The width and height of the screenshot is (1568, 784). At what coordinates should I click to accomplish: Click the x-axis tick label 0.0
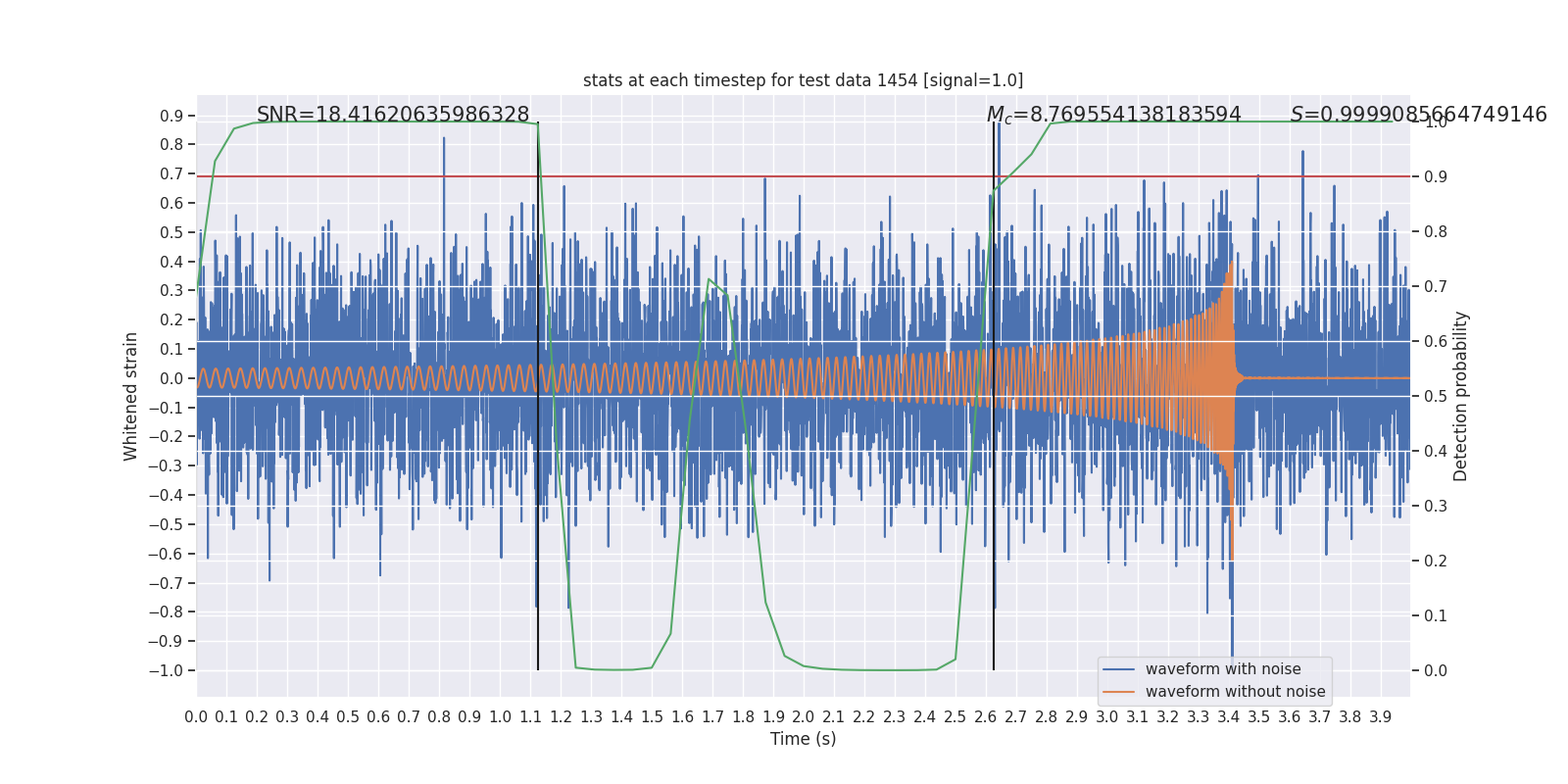[196, 717]
